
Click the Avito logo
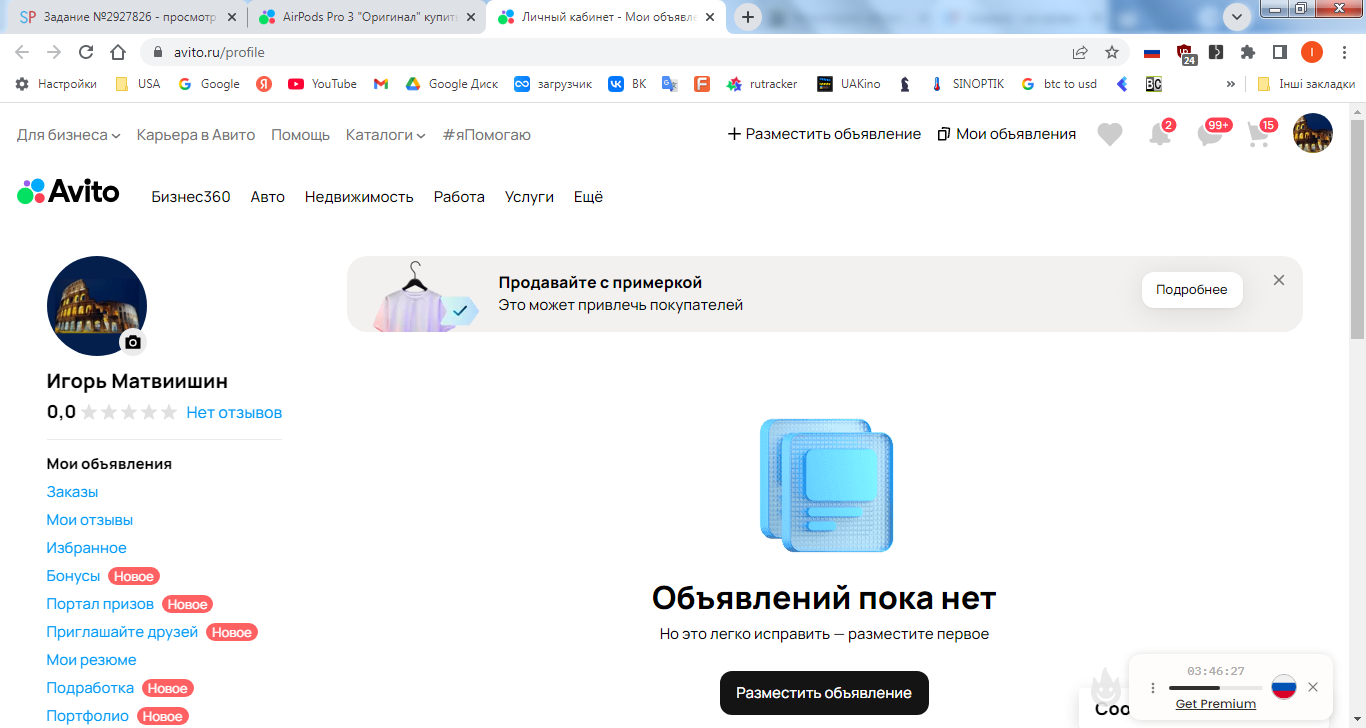[68, 191]
